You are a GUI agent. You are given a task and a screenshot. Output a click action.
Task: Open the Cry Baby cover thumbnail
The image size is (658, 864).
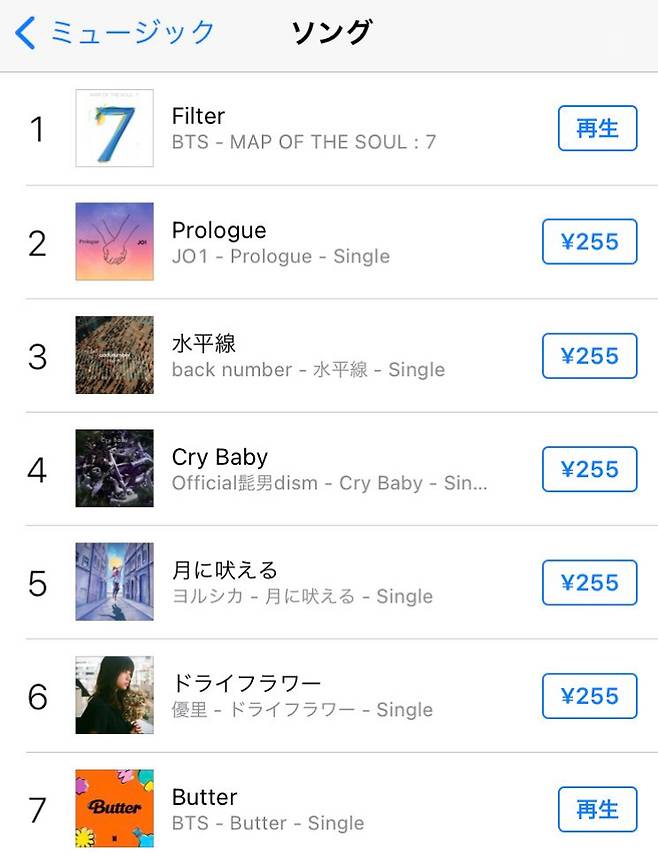114,469
